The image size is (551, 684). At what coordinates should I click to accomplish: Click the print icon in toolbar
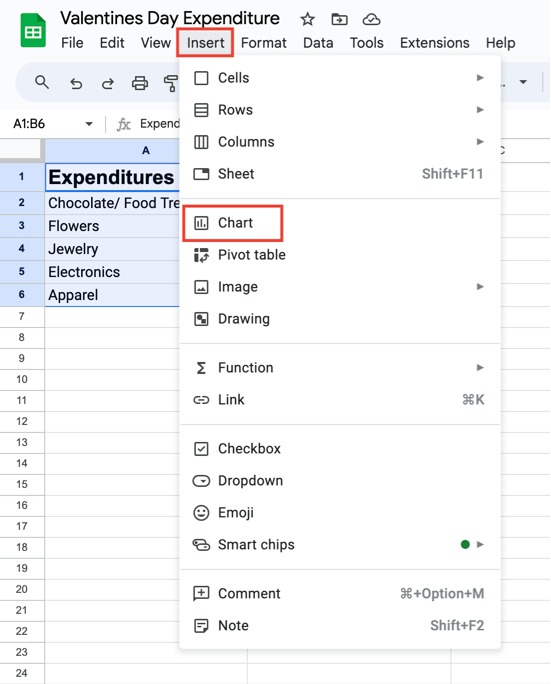[140, 83]
